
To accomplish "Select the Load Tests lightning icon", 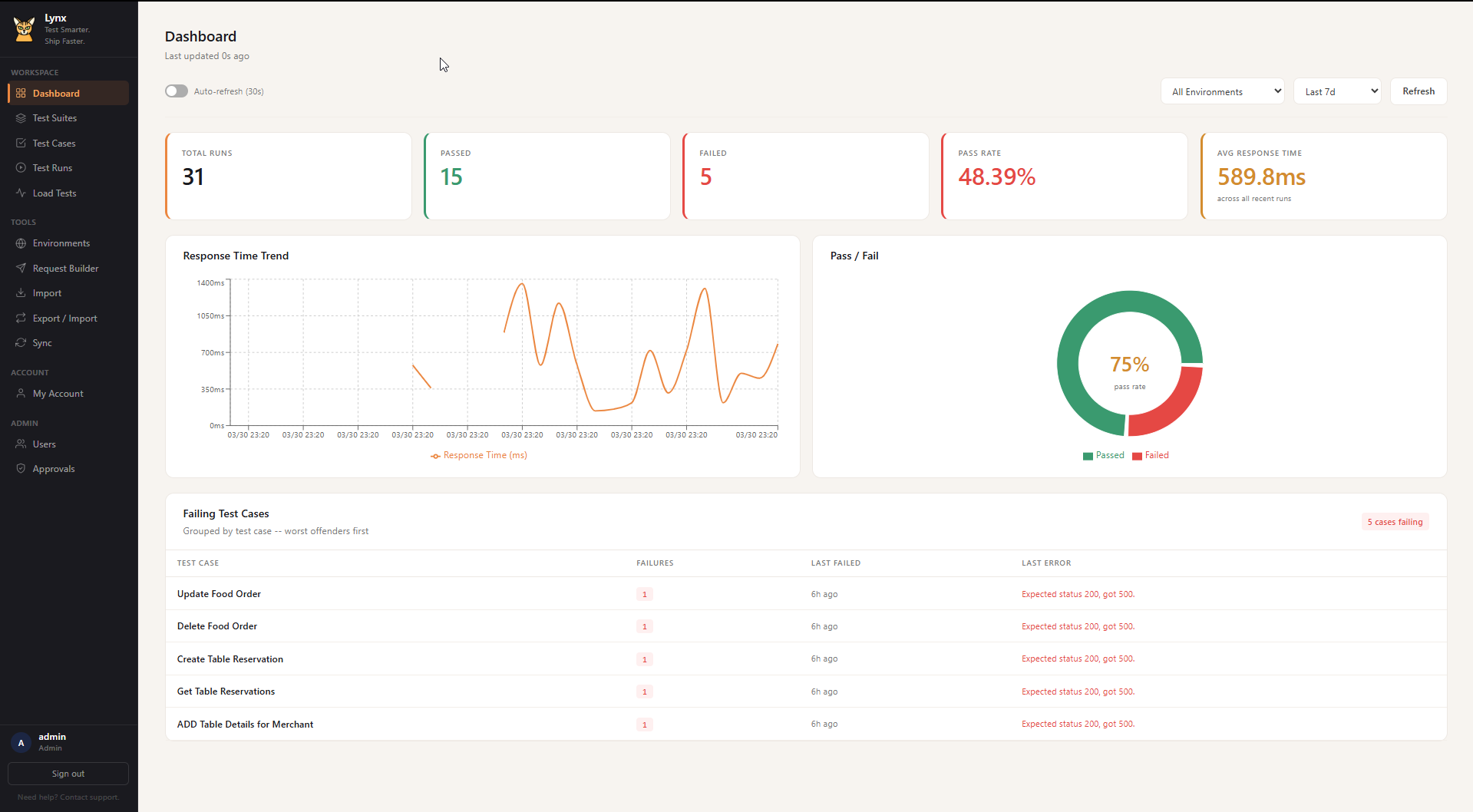I will (x=21, y=193).
